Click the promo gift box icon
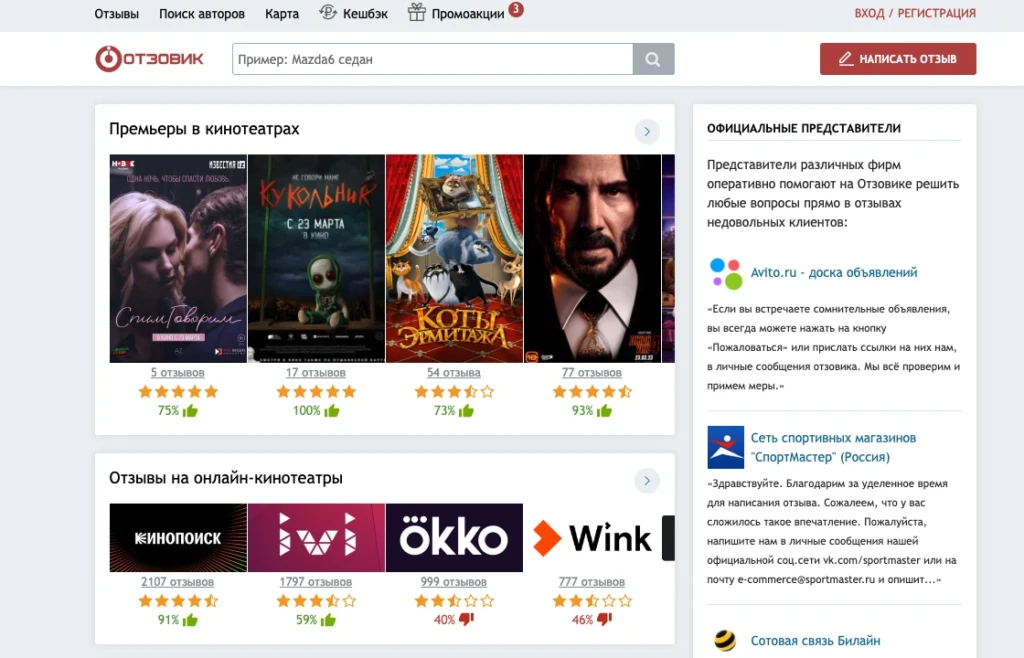The width and height of the screenshot is (1024, 658). pyautogui.click(x=417, y=12)
